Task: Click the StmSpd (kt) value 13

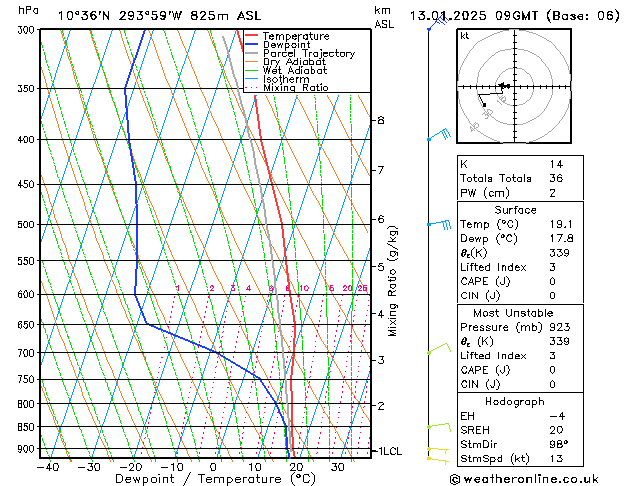Action: coord(556,459)
